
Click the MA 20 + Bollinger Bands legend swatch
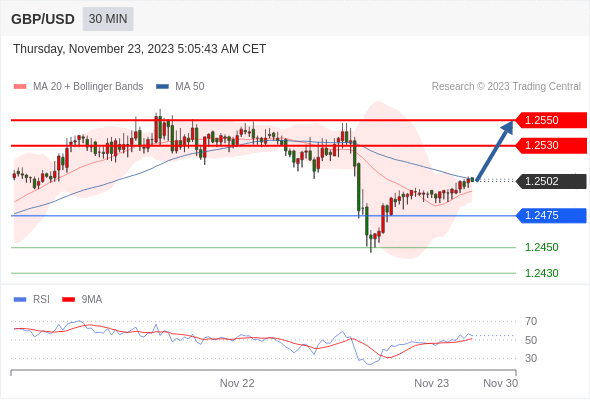(20, 87)
